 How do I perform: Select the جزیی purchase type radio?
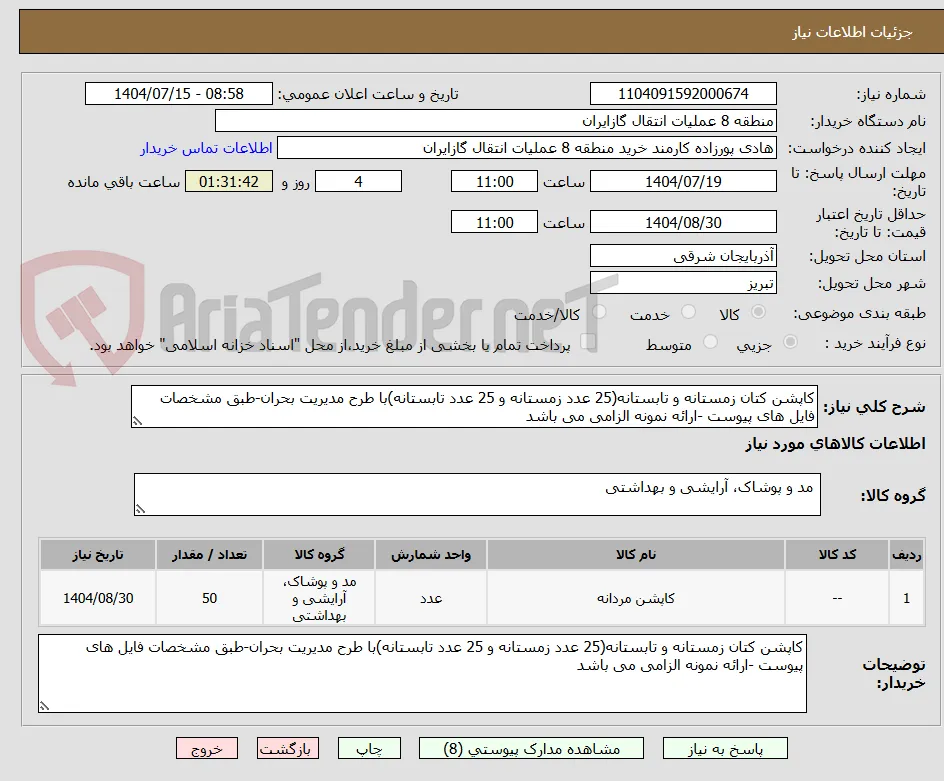point(790,341)
